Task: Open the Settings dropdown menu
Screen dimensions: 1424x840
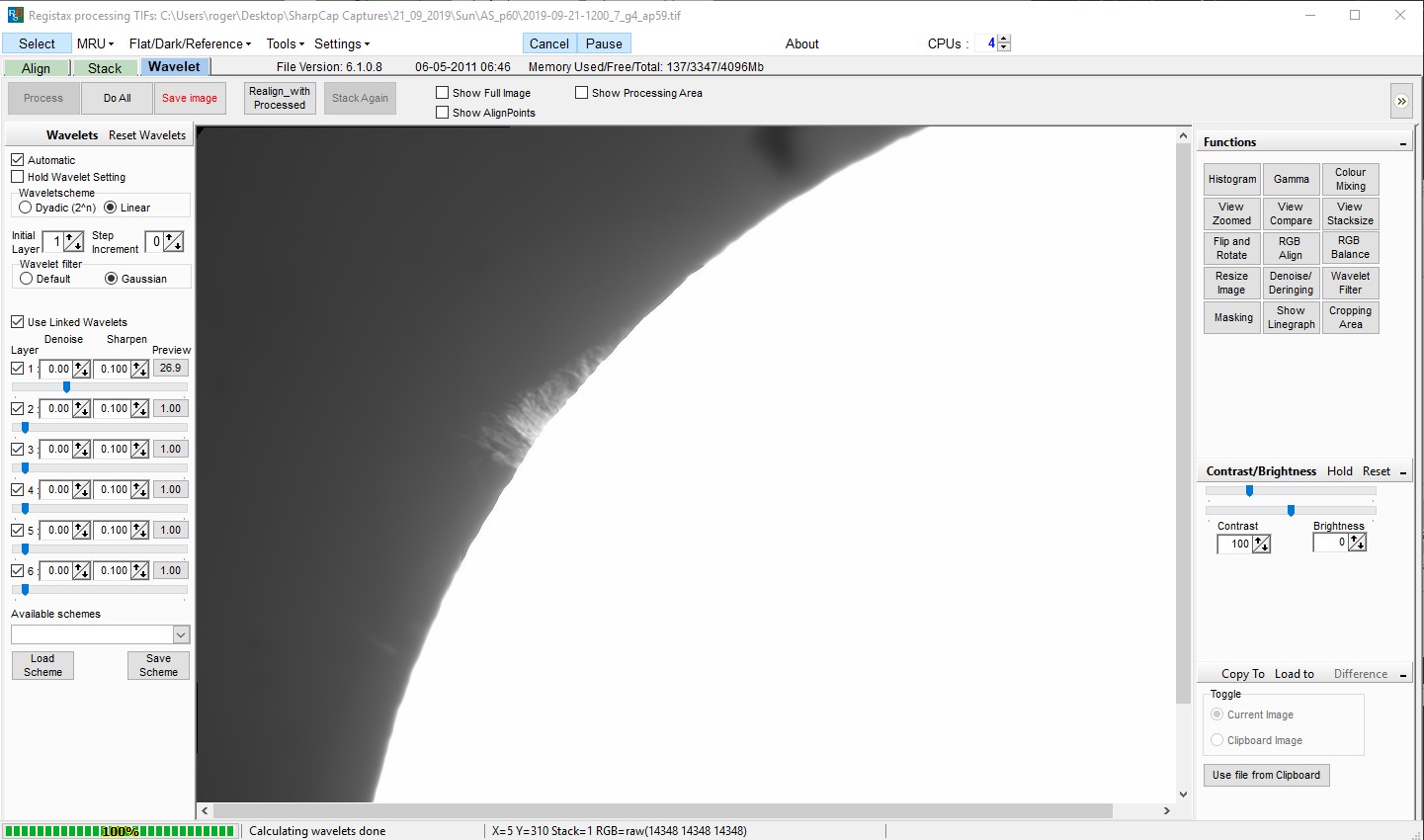Action: coord(342,43)
